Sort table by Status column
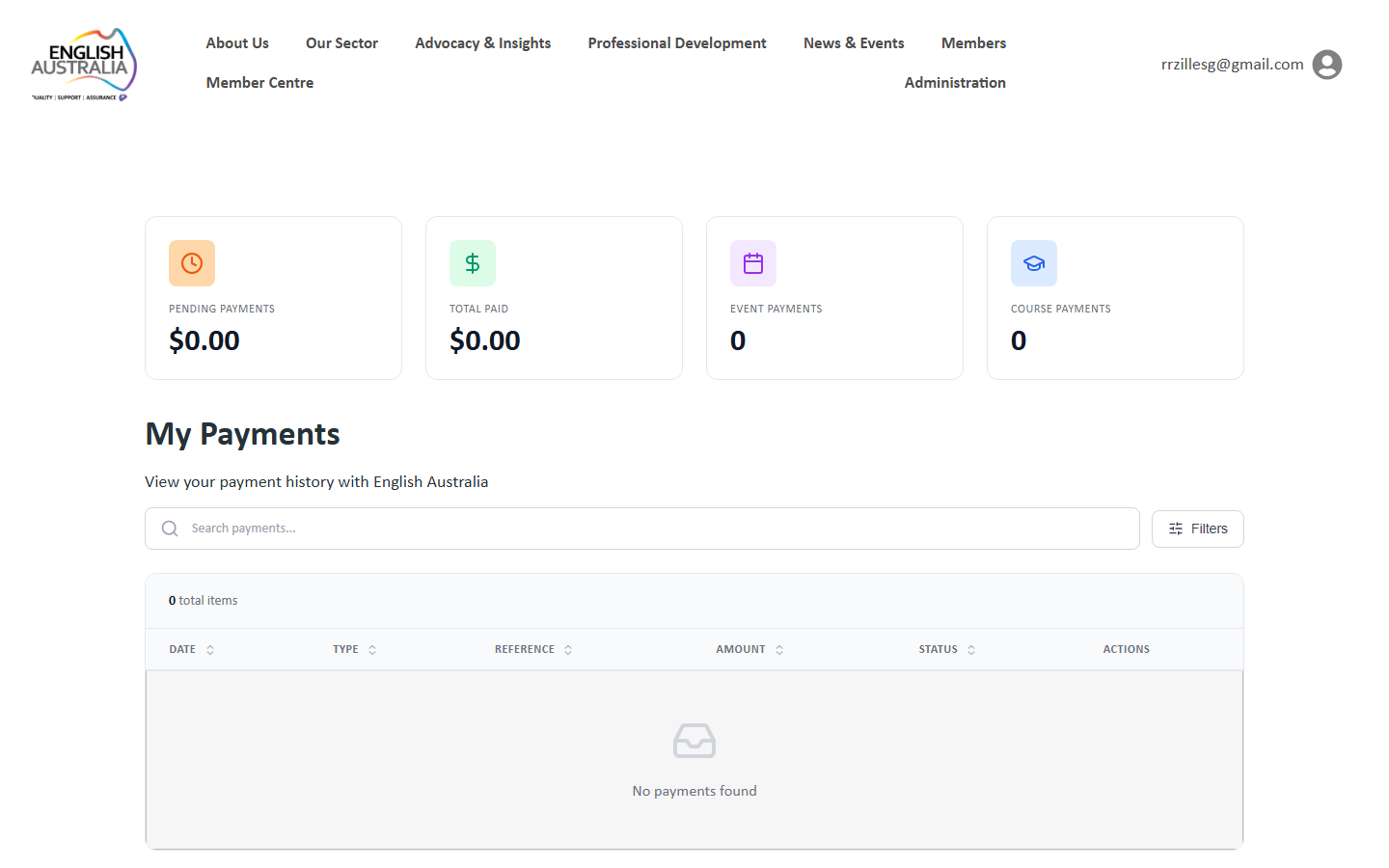 tap(947, 650)
